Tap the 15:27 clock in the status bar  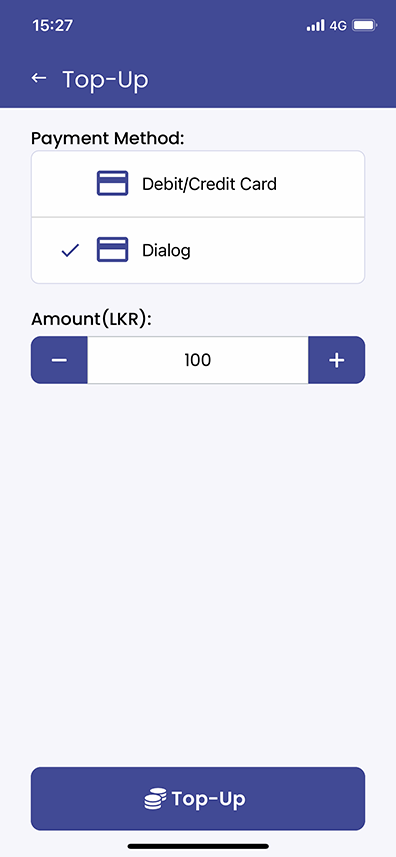(52, 26)
